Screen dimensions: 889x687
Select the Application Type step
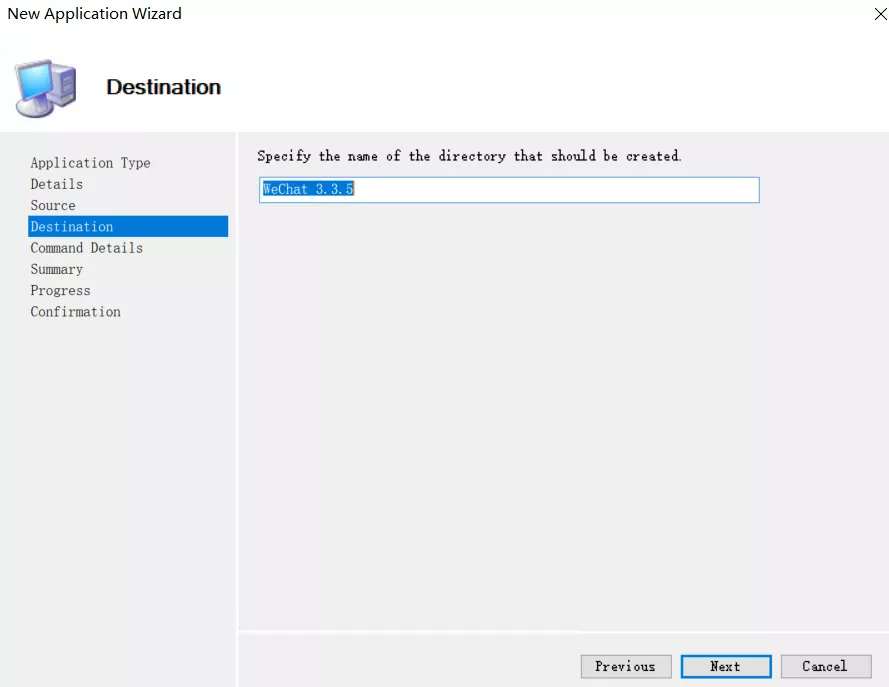[90, 163]
